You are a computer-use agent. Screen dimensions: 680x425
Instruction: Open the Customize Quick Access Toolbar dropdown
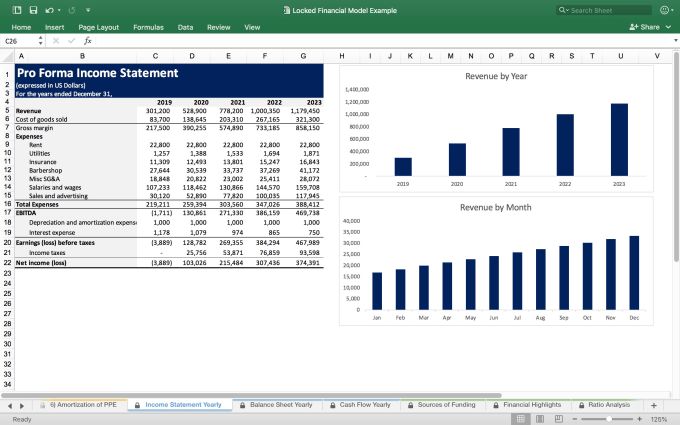[x=88, y=10]
